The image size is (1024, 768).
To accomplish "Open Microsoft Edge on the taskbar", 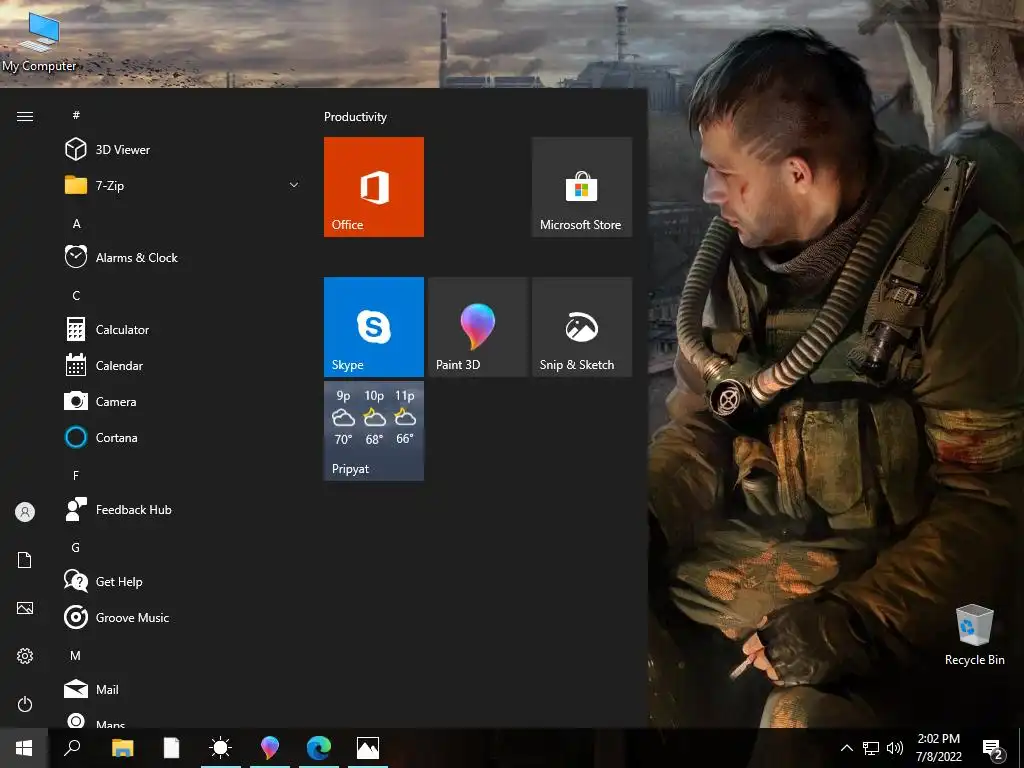I will click(319, 748).
